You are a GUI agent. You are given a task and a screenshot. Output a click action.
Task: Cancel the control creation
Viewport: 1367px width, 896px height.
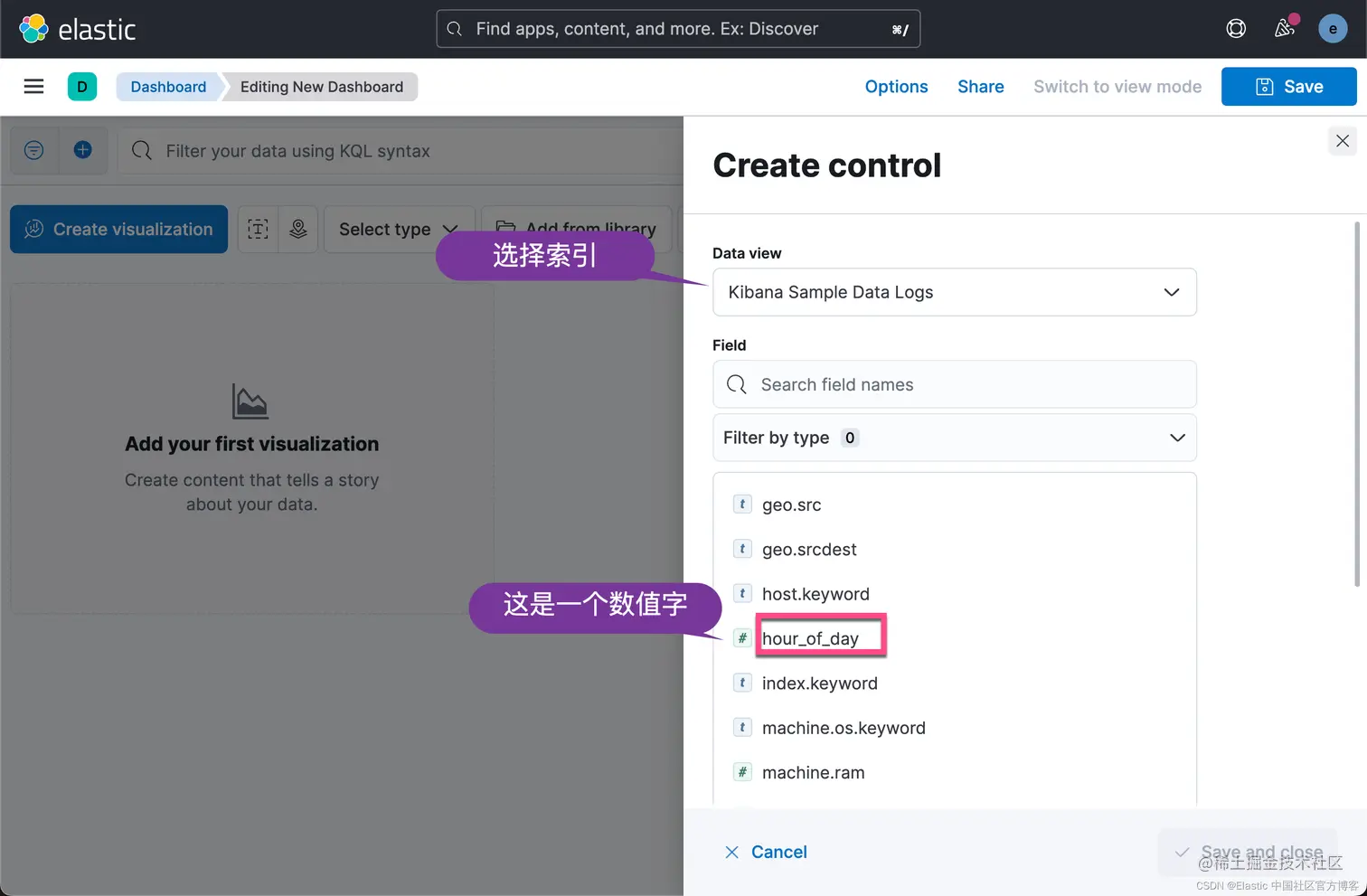tap(766, 852)
